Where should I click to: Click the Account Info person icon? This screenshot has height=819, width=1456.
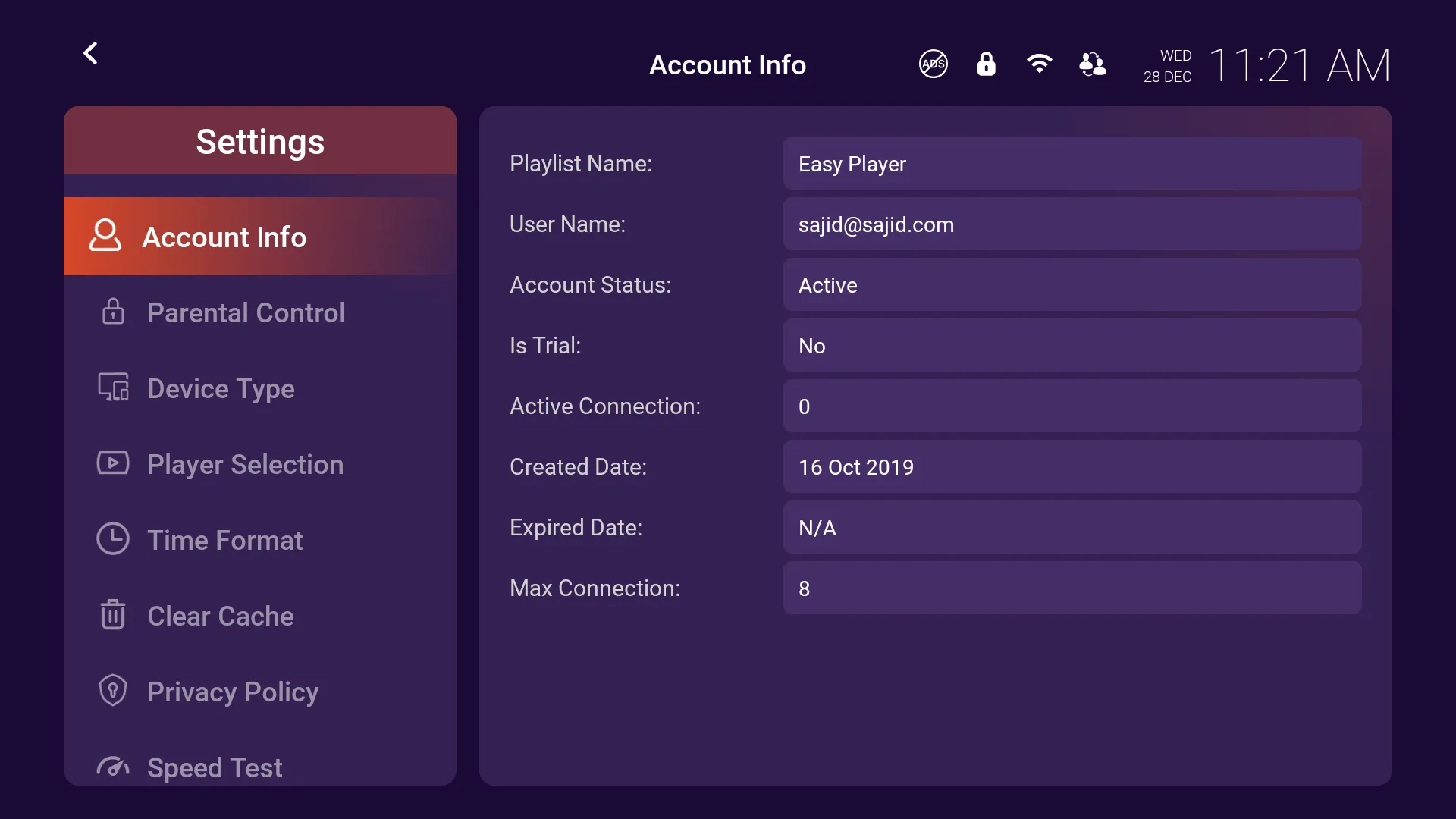[105, 236]
